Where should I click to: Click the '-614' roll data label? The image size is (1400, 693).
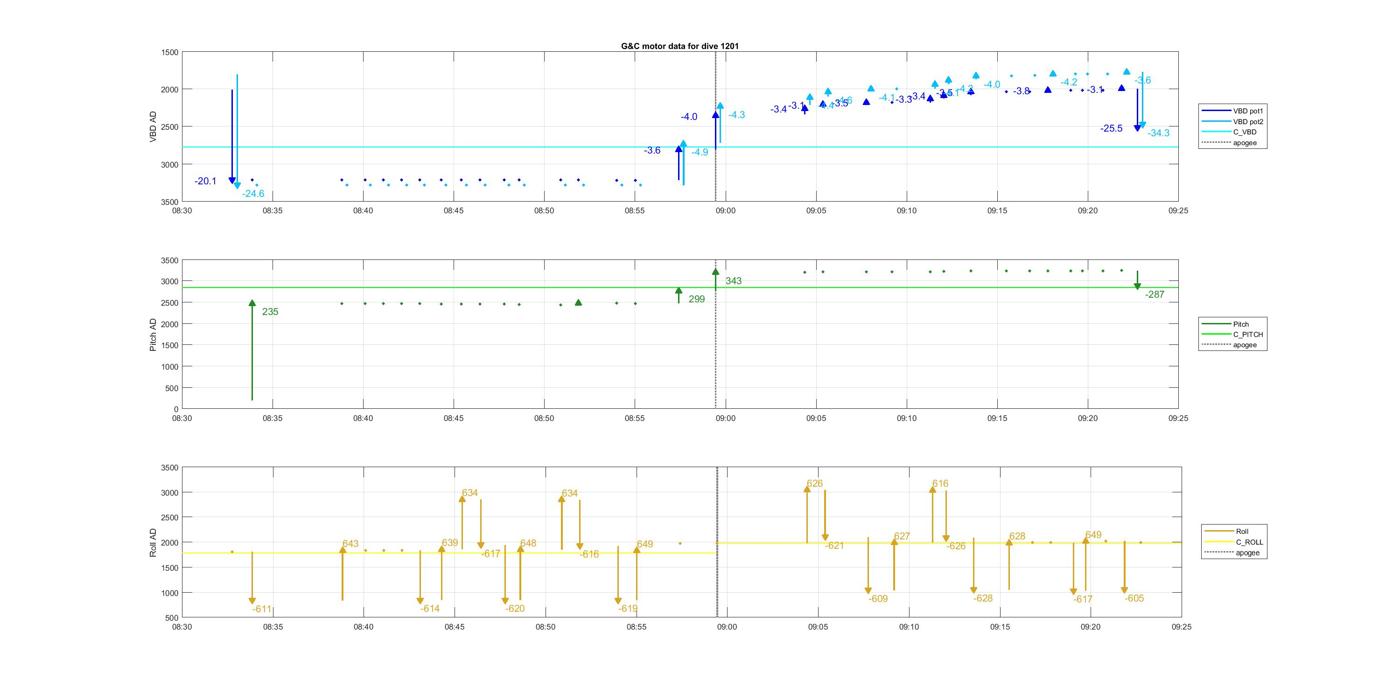[x=430, y=609]
